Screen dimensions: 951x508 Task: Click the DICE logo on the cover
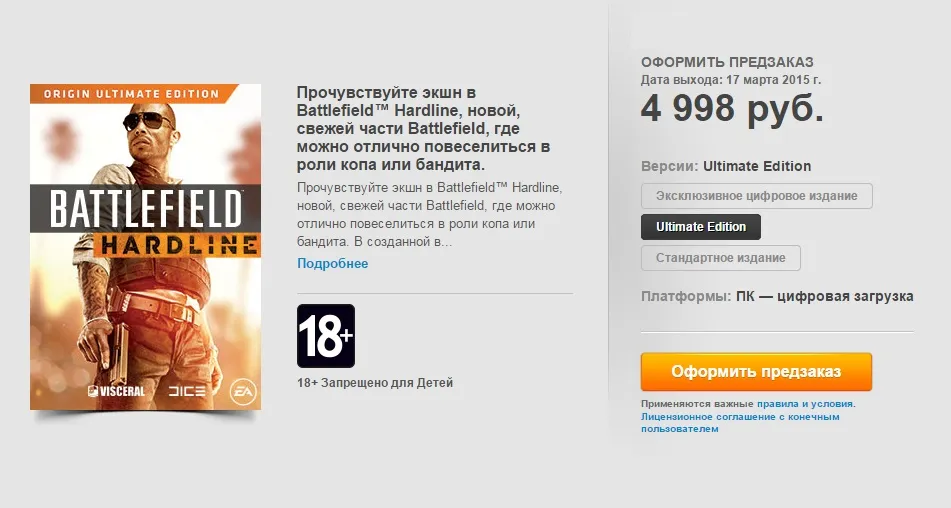[187, 391]
